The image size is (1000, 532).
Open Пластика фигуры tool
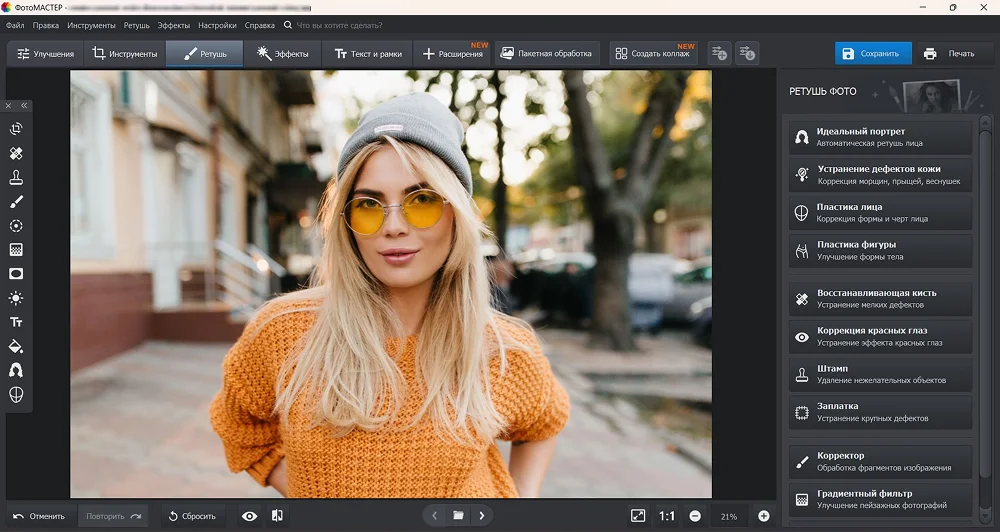pos(880,251)
